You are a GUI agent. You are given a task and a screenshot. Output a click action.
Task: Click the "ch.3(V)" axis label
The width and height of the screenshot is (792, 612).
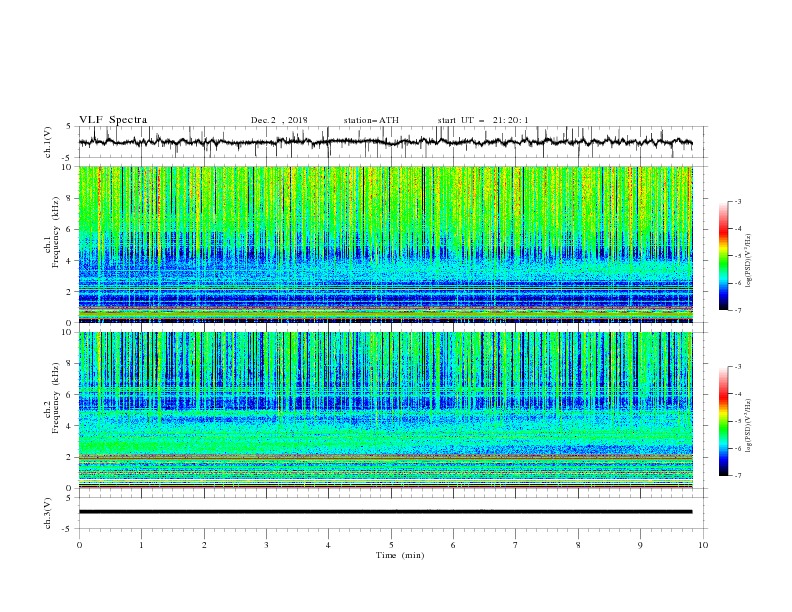point(48,513)
